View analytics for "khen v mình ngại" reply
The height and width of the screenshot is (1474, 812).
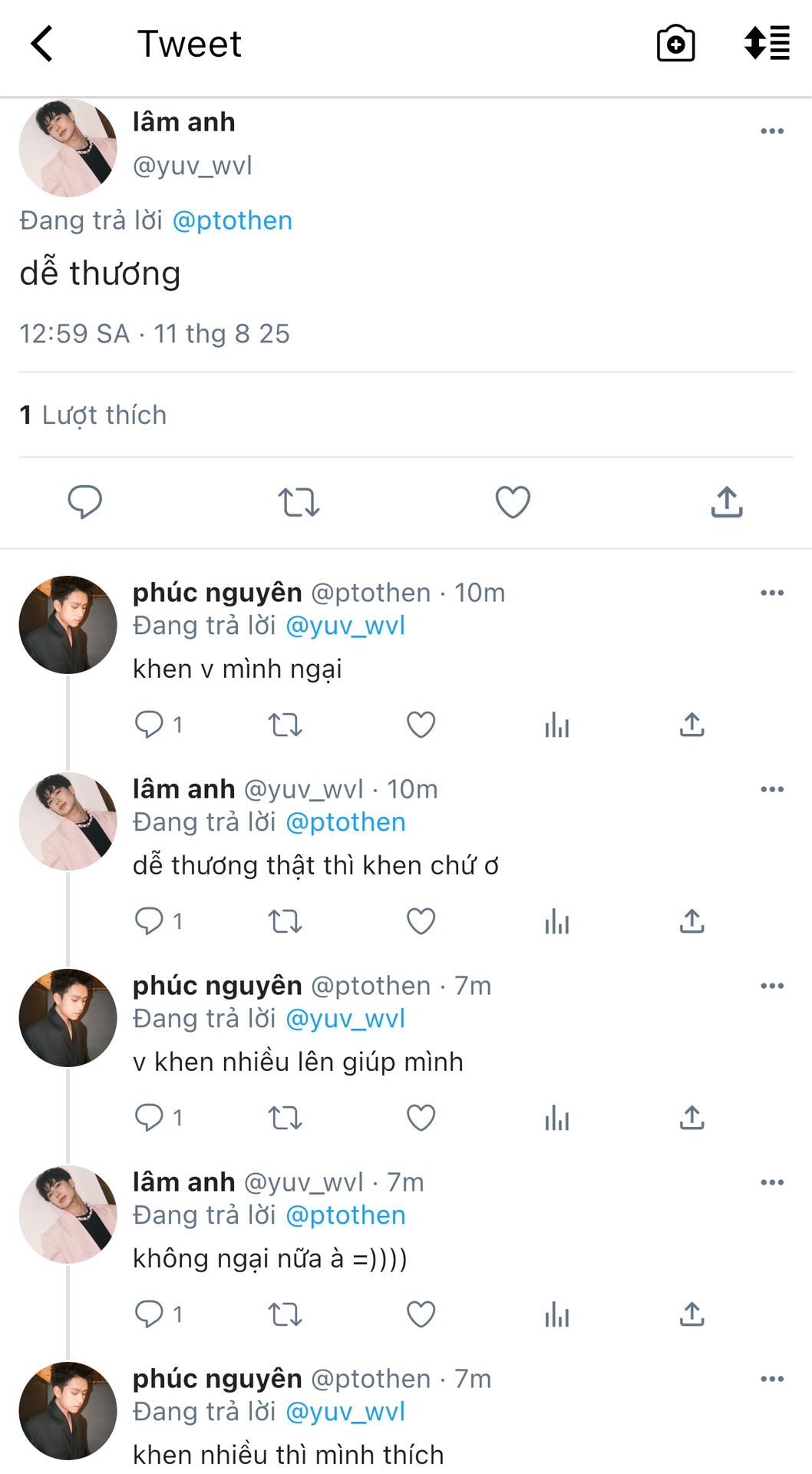point(556,725)
